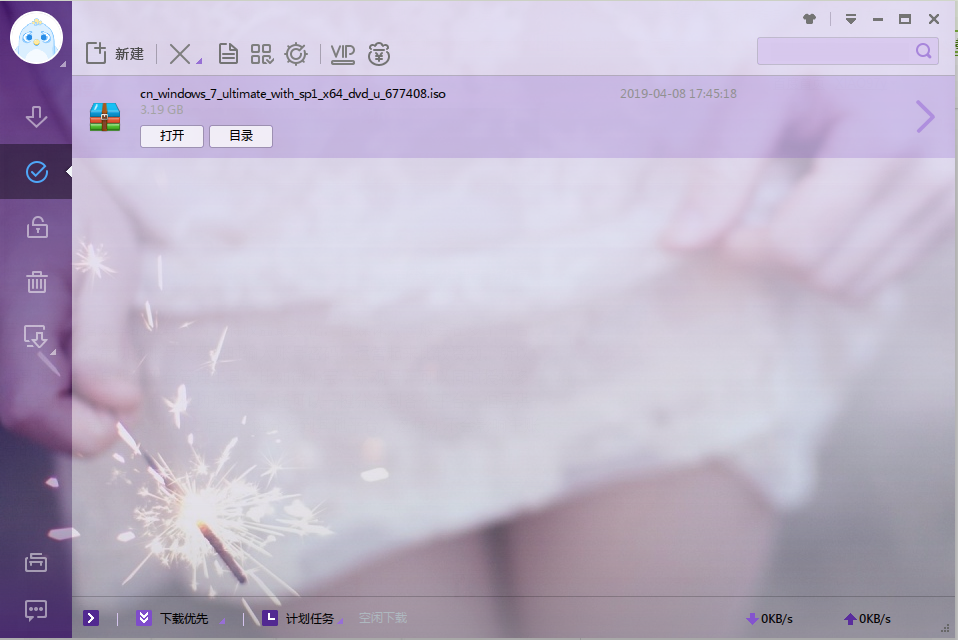Open the skin (t-shirt) icon
Image resolution: width=958 pixels, height=640 pixels.
810,19
